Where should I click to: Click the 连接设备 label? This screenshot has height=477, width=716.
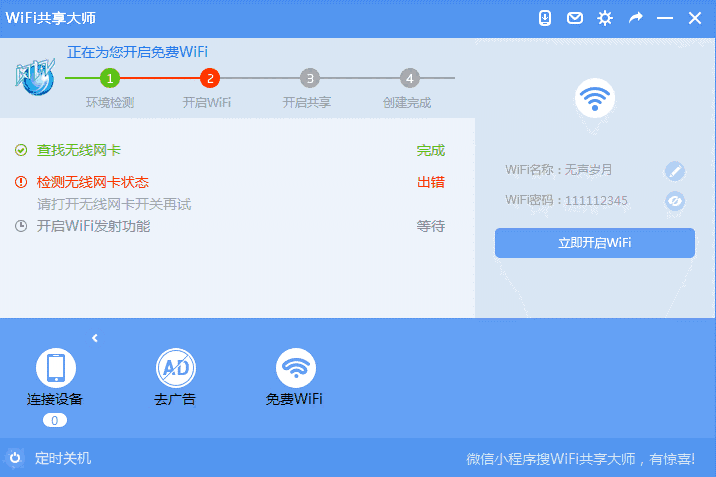point(55,399)
